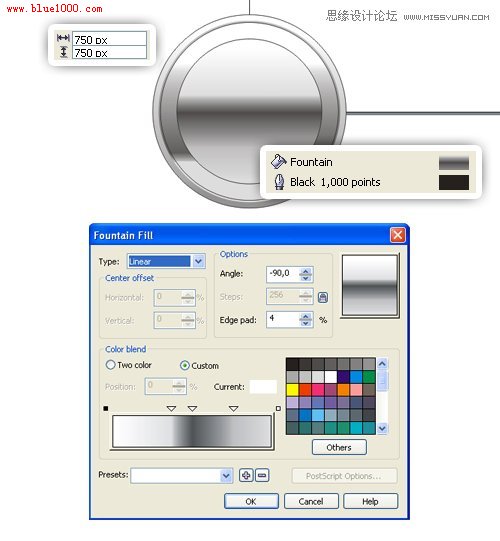Pick the white palette swatch
500x541 pixels.
331,377
